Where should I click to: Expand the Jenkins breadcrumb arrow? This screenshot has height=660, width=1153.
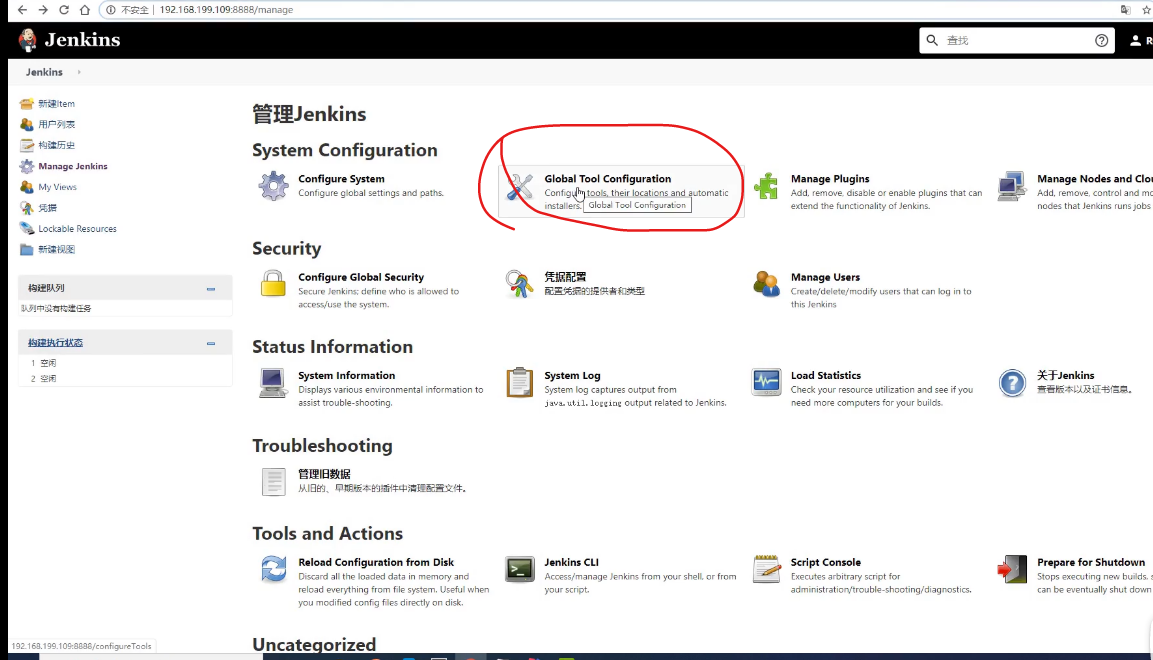tap(79, 72)
